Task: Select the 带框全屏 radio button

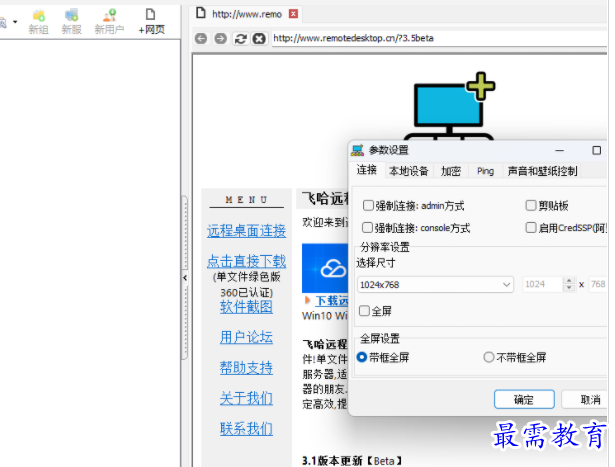Action: pyautogui.click(x=362, y=357)
